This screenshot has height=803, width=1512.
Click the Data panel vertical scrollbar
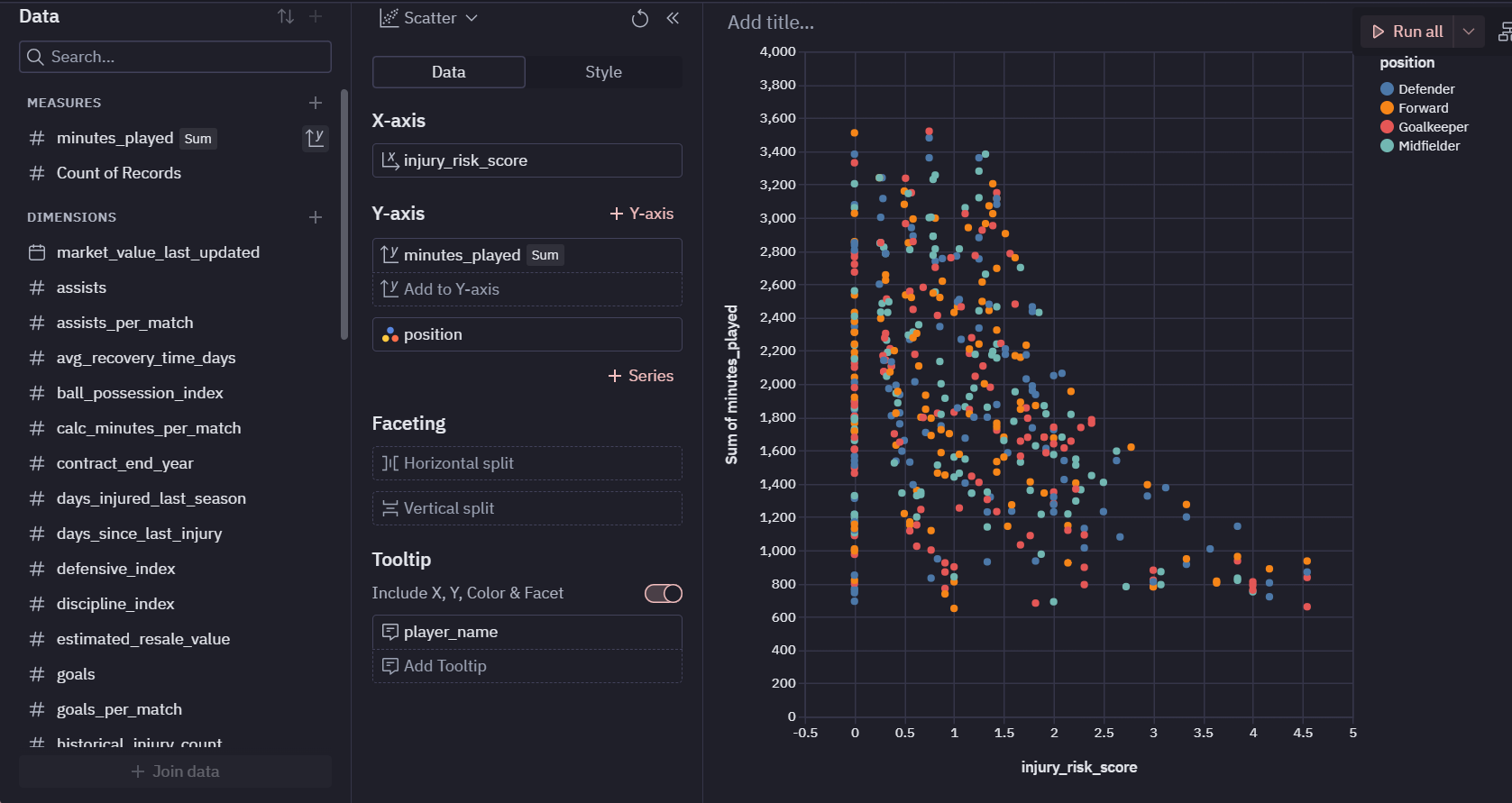344,214
